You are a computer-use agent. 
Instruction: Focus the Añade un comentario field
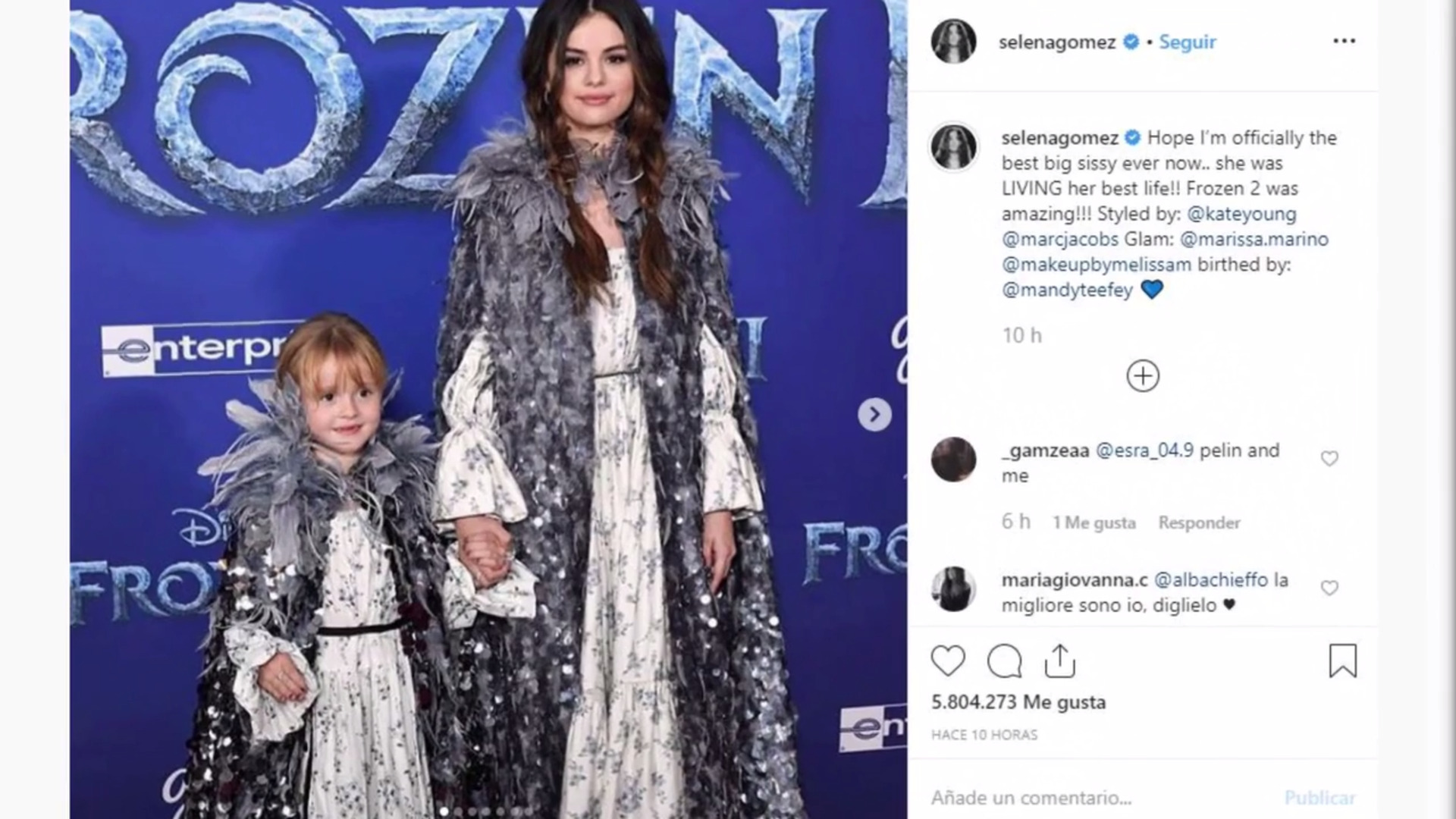click(1100, 798)
